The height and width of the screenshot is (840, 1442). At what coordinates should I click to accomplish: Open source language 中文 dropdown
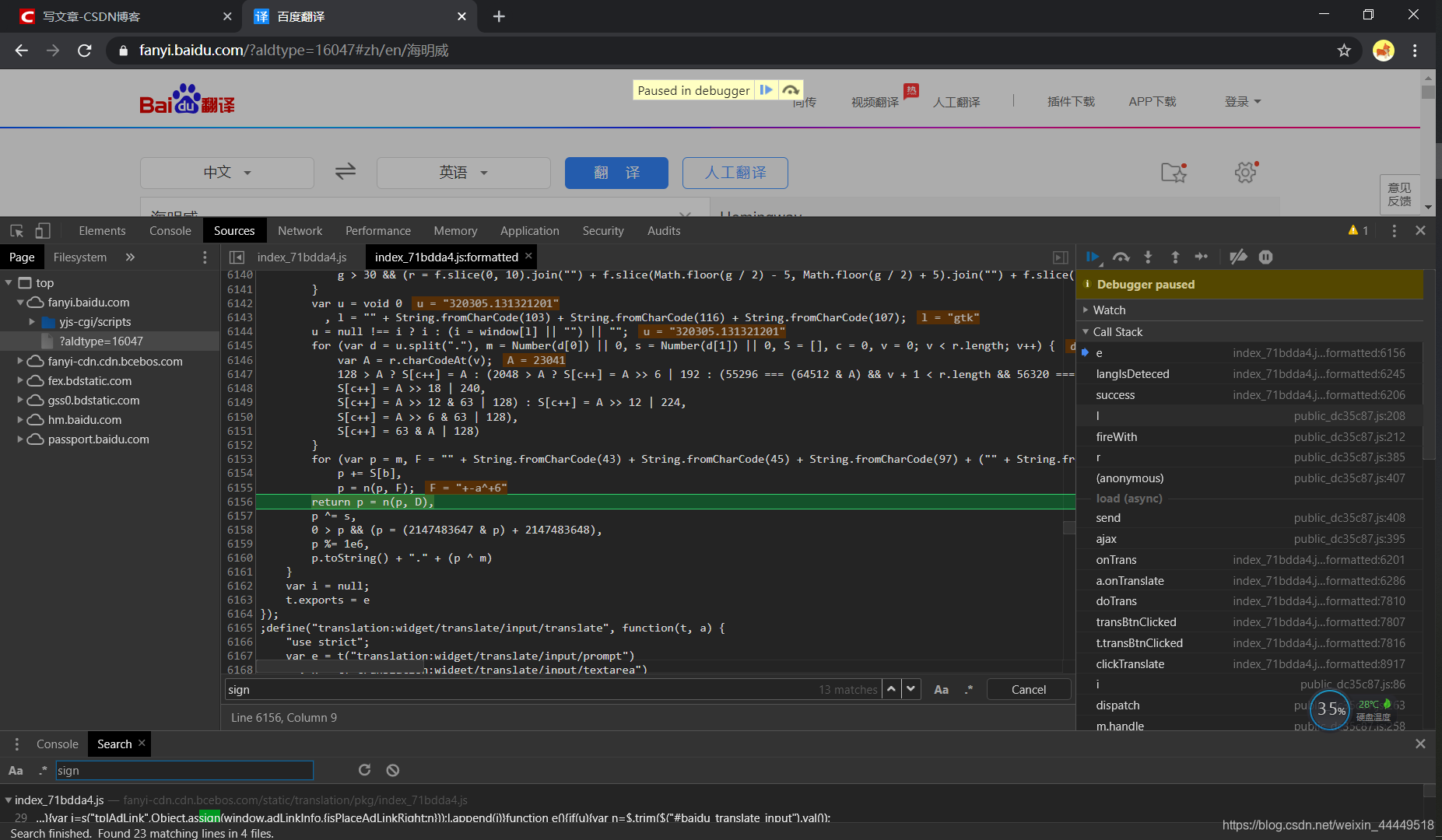(x=227, y=173)
